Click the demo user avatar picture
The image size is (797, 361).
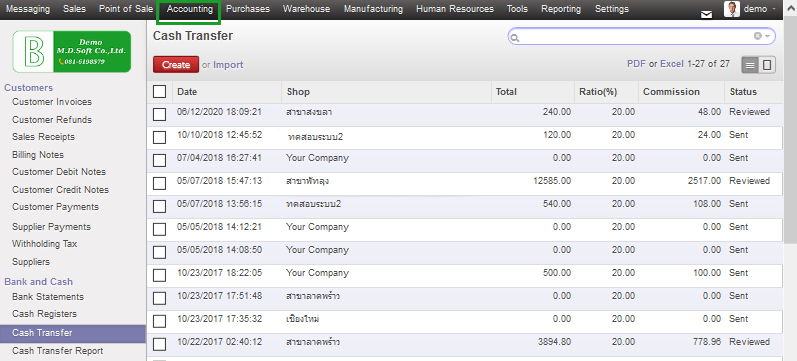732,9
